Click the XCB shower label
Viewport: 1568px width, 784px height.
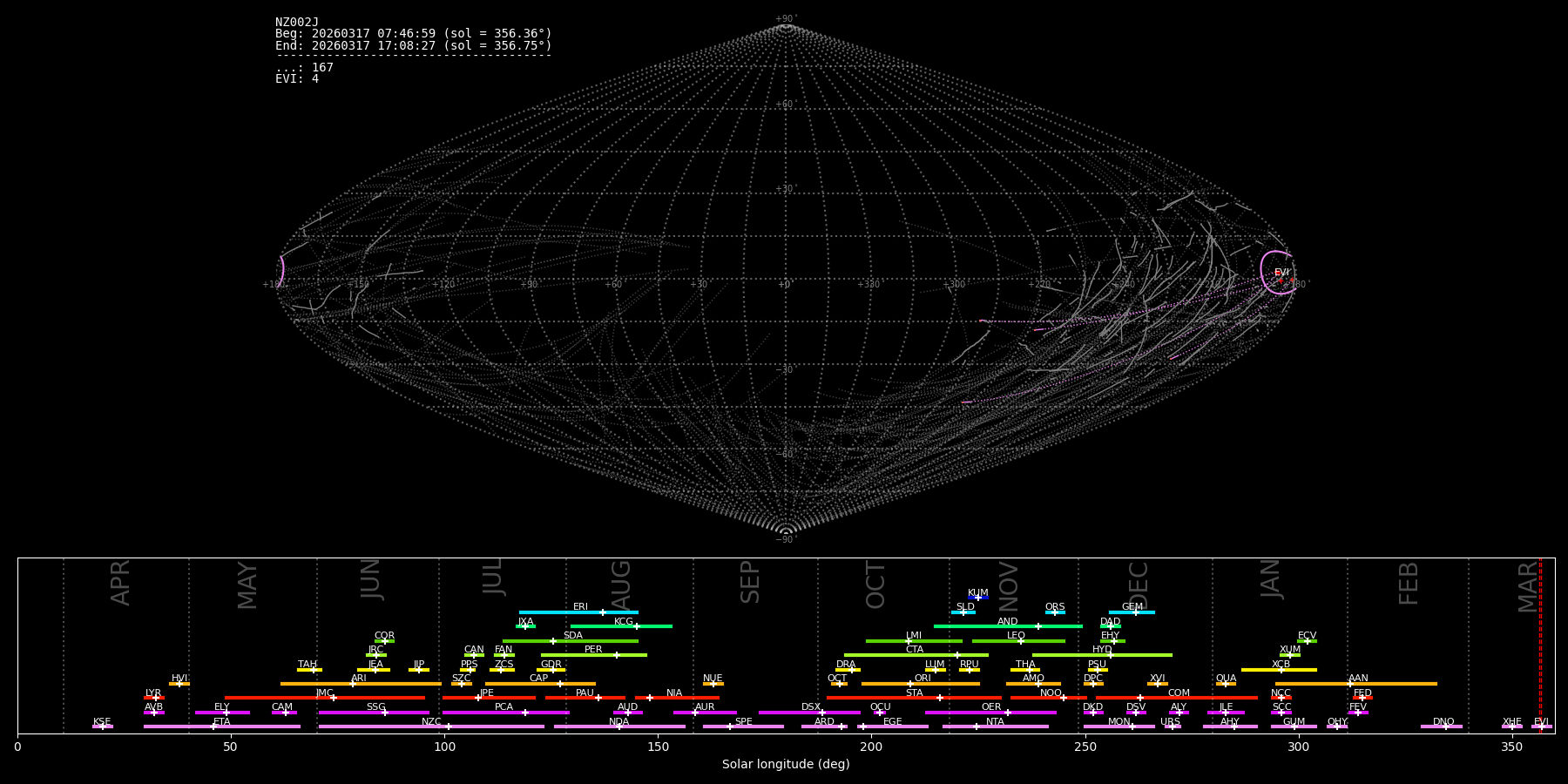click(1281, 665)
